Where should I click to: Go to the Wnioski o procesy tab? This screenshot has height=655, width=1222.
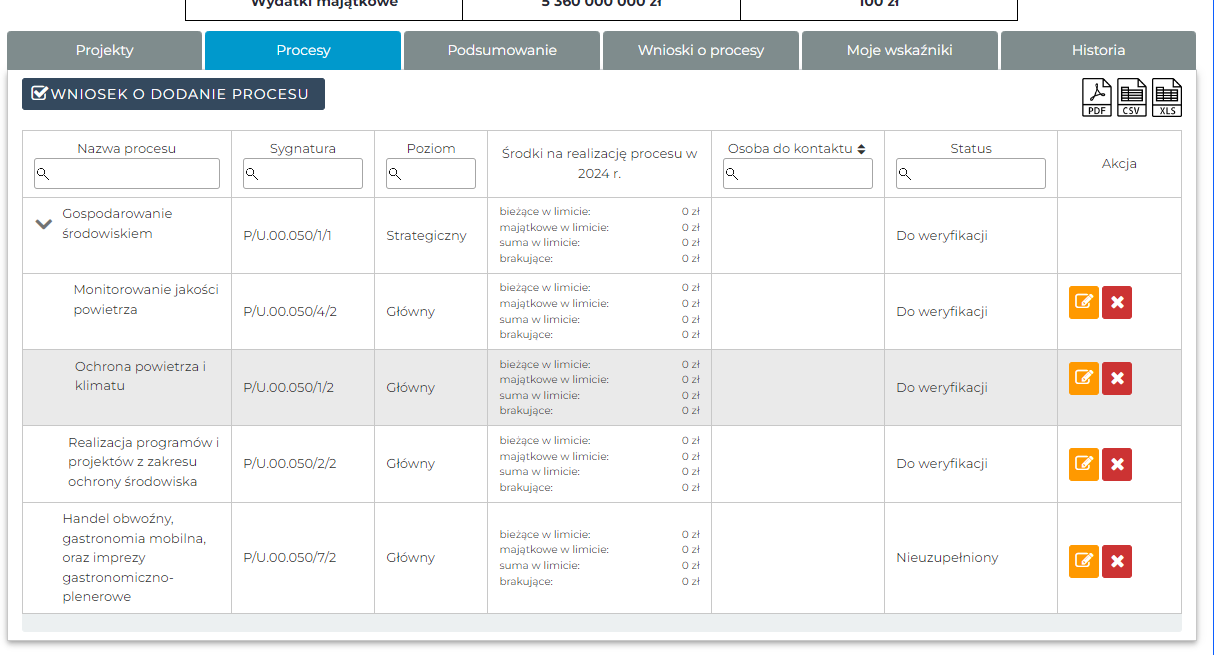700,50
